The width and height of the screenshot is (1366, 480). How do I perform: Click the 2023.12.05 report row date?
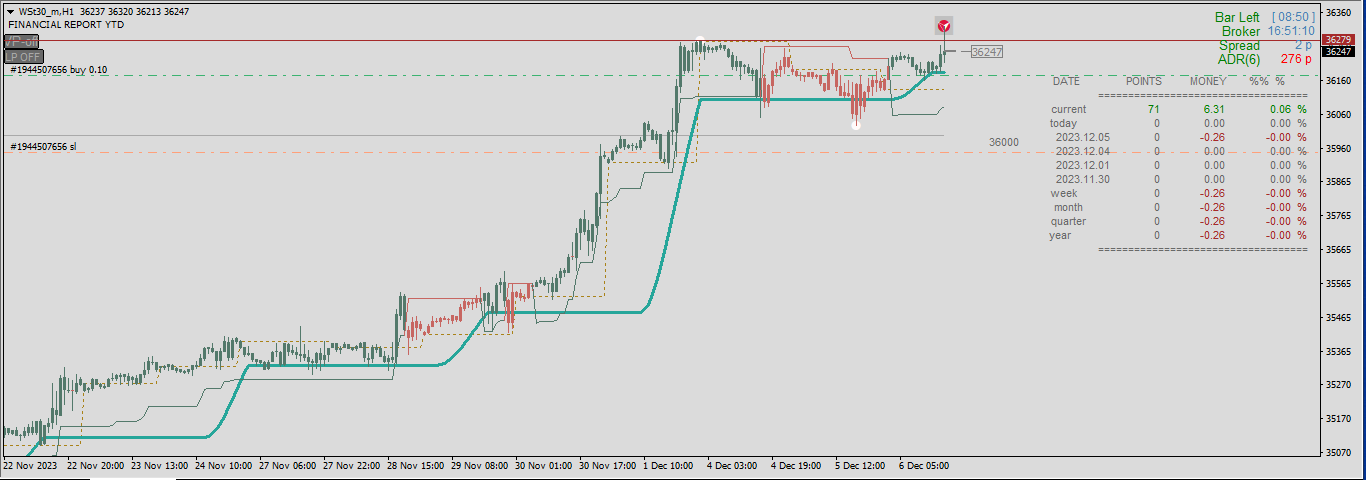pos(1083,137)
